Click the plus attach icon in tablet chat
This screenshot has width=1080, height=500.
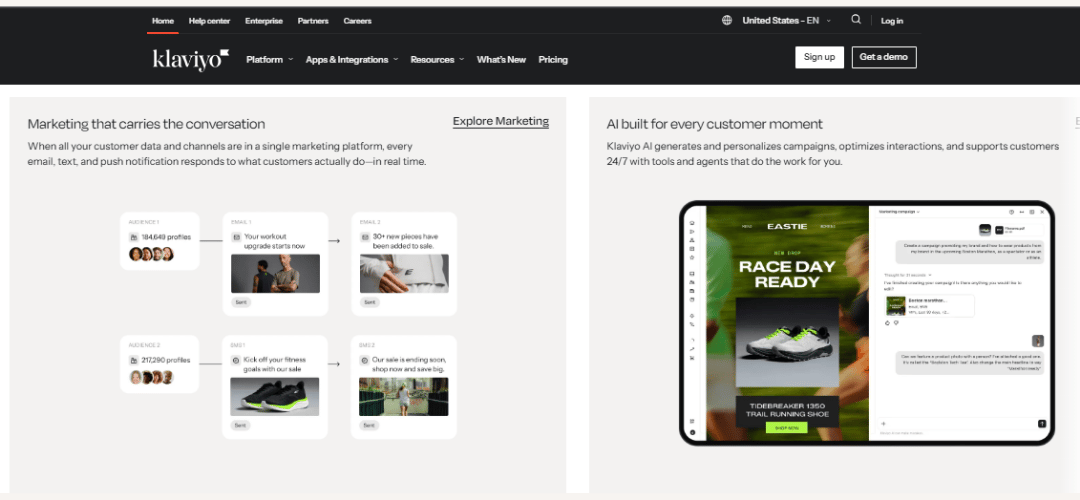[884, 424]
